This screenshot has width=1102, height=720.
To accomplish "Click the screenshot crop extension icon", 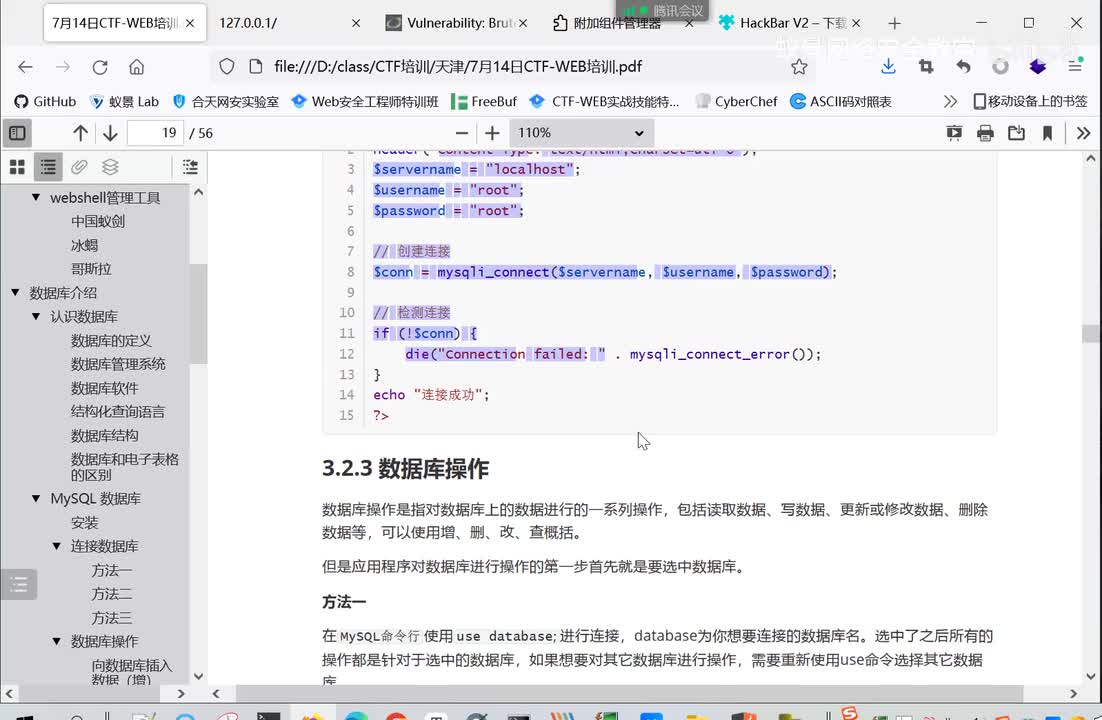I will pyautogui.click(x=926, y=67).
